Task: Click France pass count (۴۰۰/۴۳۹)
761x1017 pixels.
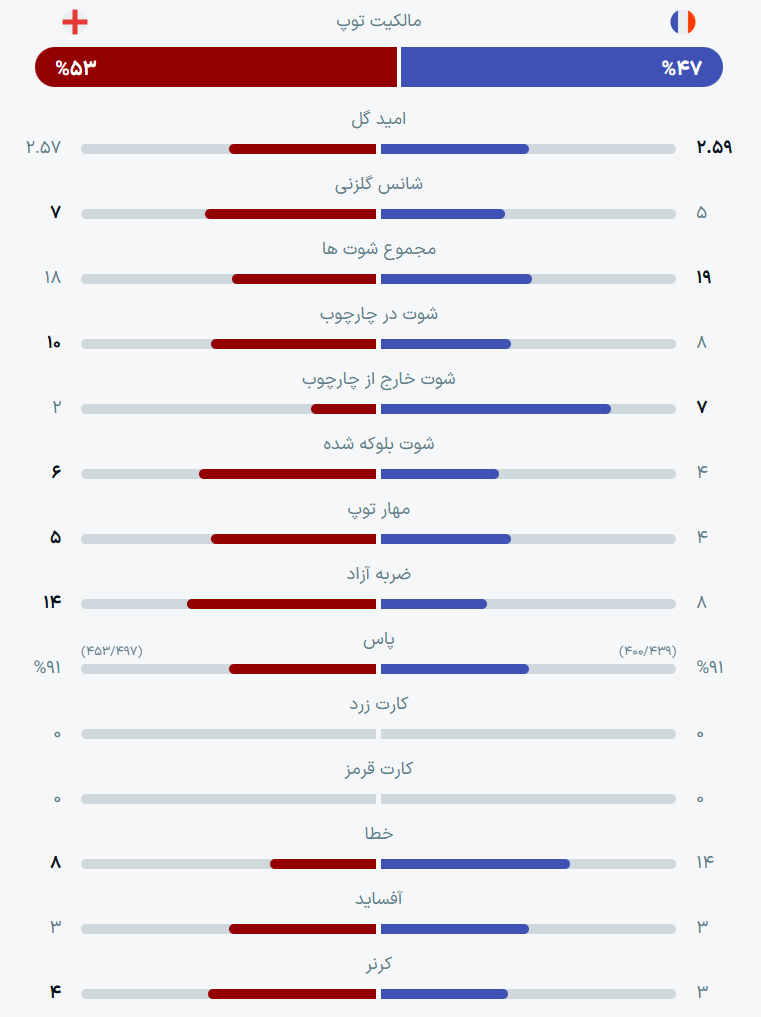Action: 647,651
